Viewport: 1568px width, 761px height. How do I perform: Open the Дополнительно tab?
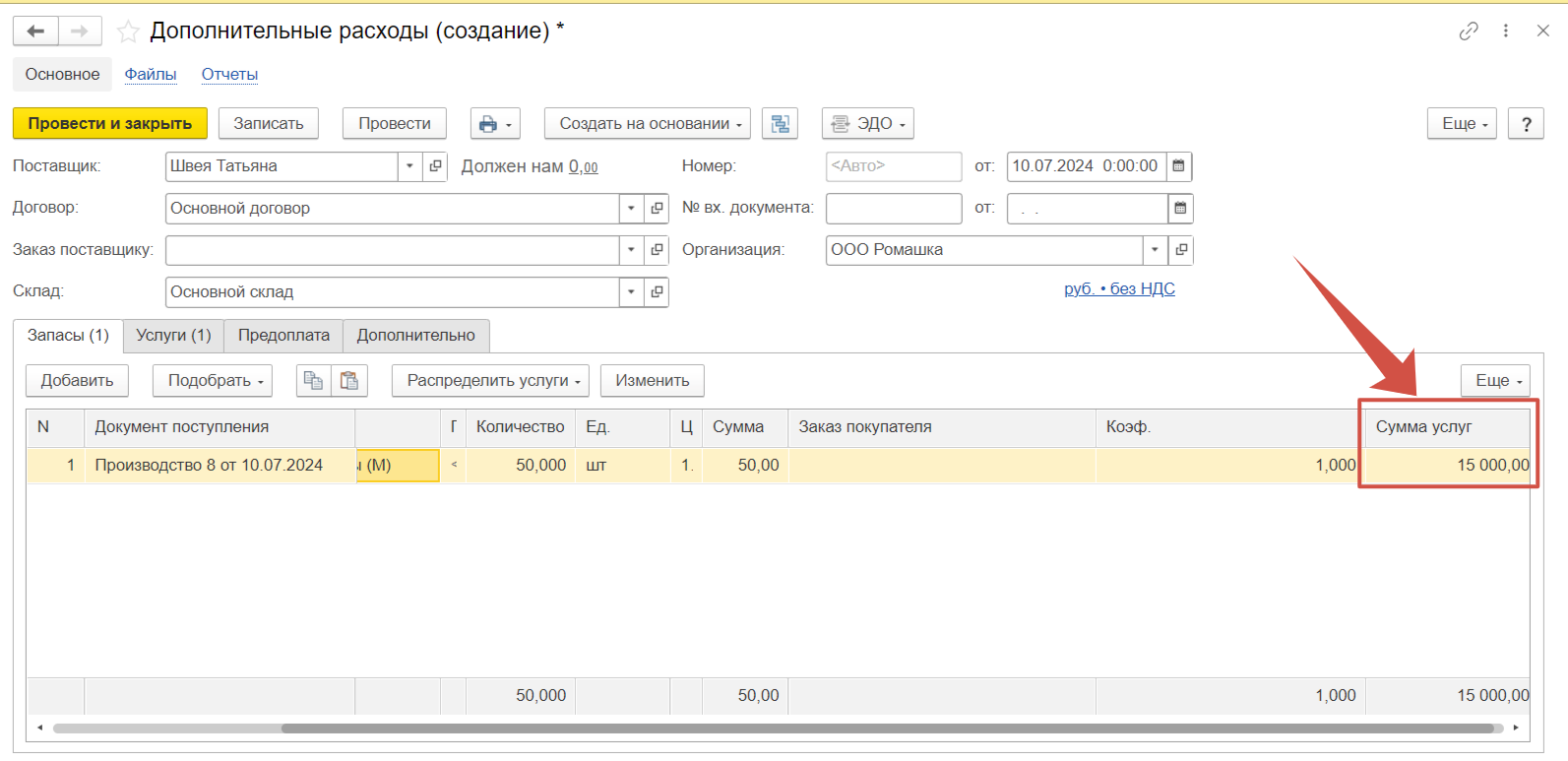pyautogui.click(x=416, y=336)
